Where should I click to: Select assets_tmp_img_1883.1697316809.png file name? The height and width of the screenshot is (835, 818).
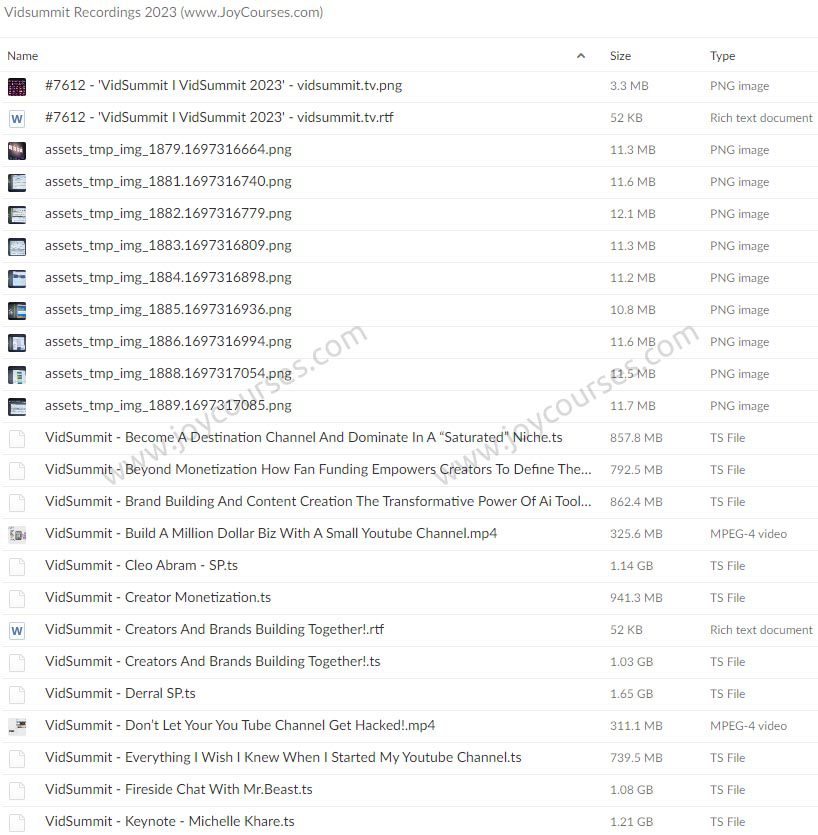168,245
